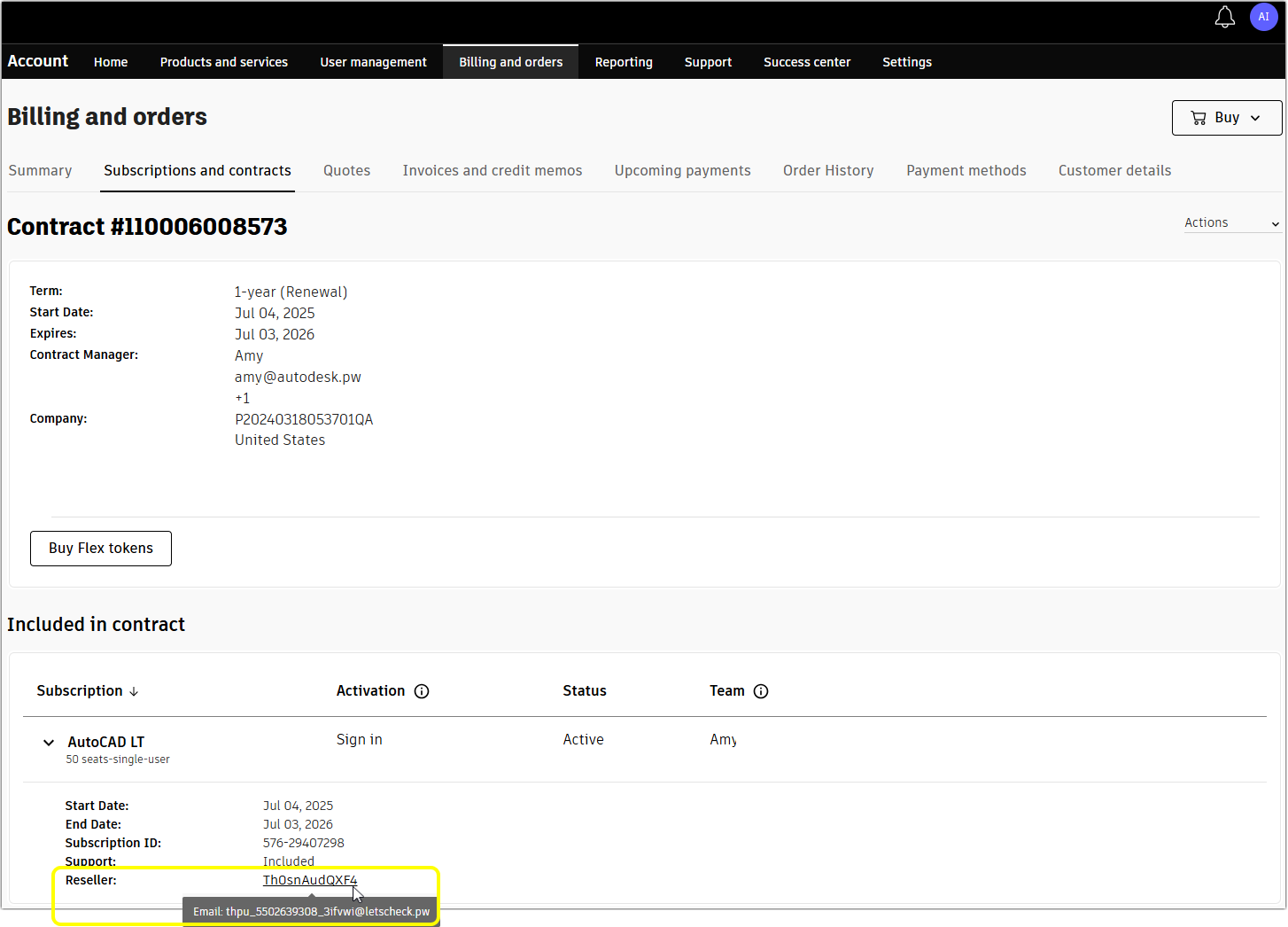
Task: Switch to the Customer details tab
Action: coord(1114,170)
